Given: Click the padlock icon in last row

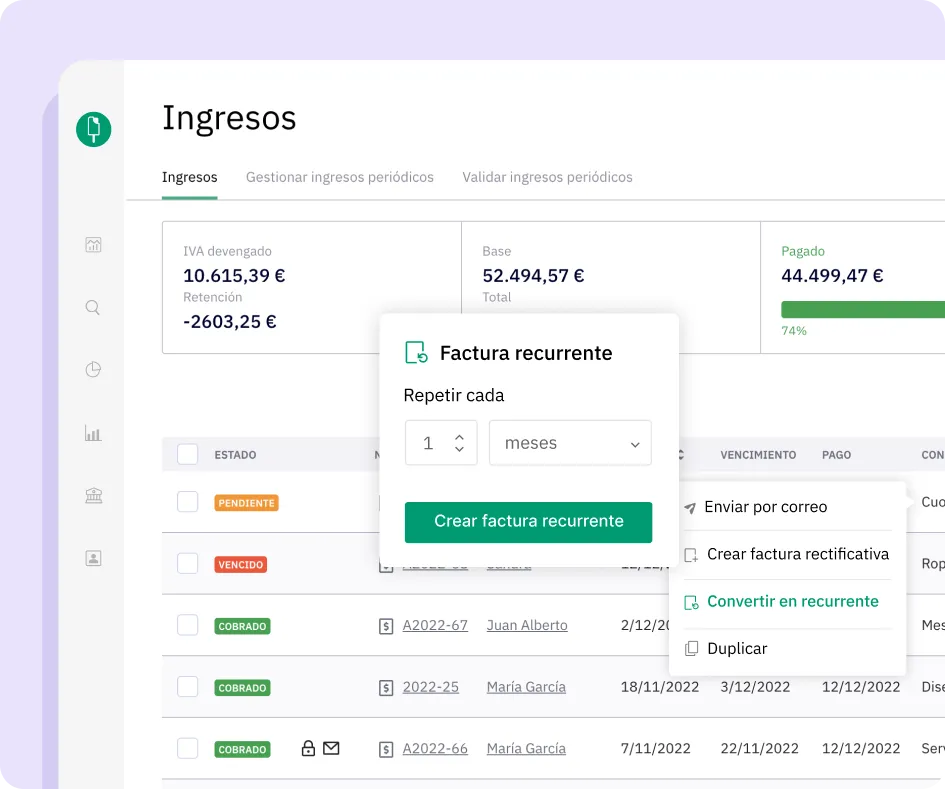Looking at the screenshot, I should pyautogui.click(x=309, y=748).
